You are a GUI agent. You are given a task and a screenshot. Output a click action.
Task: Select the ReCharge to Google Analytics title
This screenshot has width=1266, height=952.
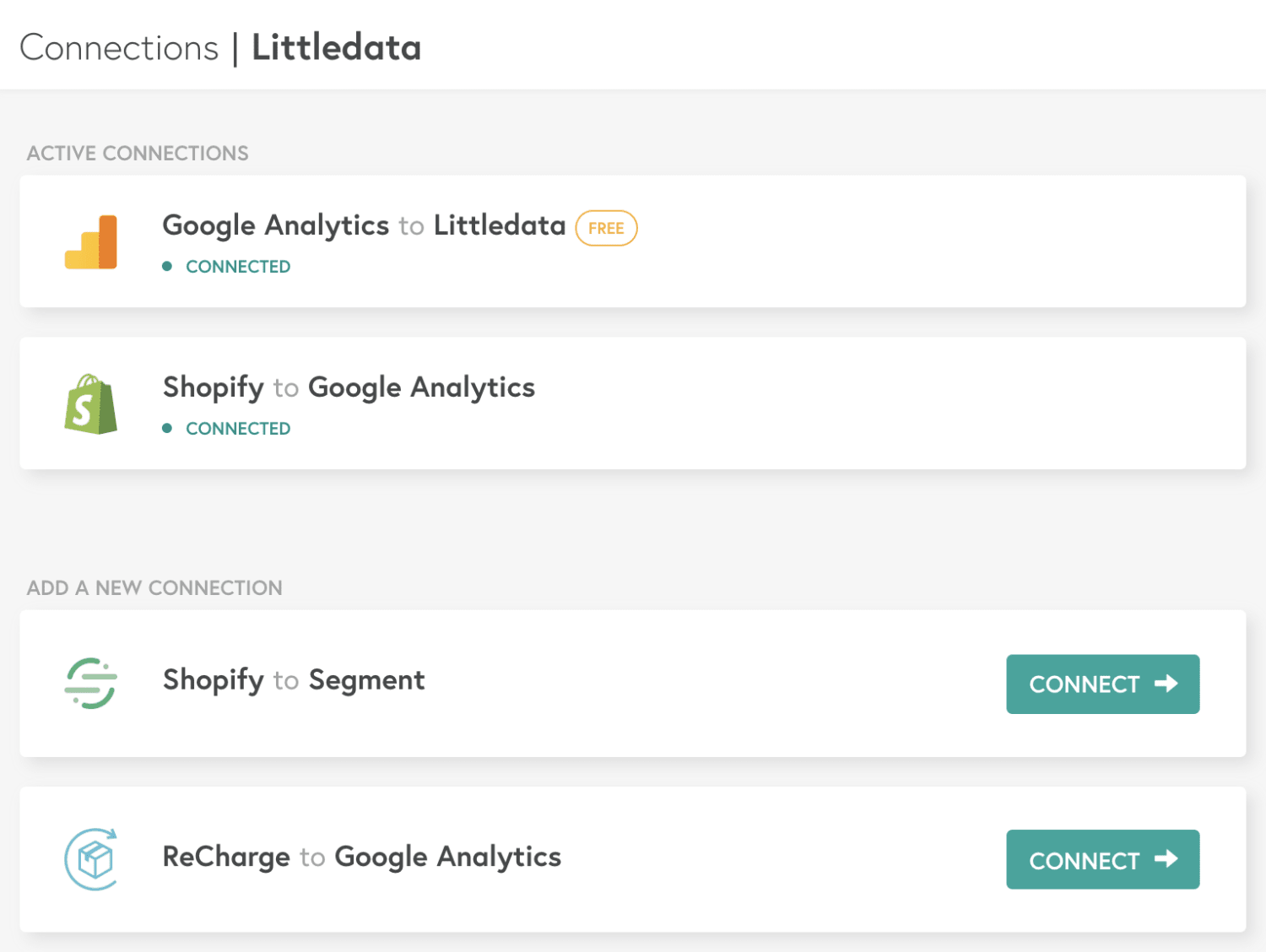[x=361, y=857]
